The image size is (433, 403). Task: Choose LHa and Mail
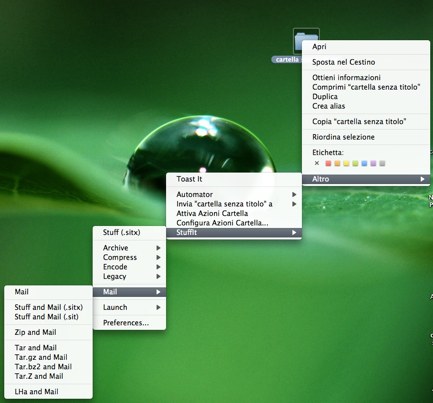[49, 391]
